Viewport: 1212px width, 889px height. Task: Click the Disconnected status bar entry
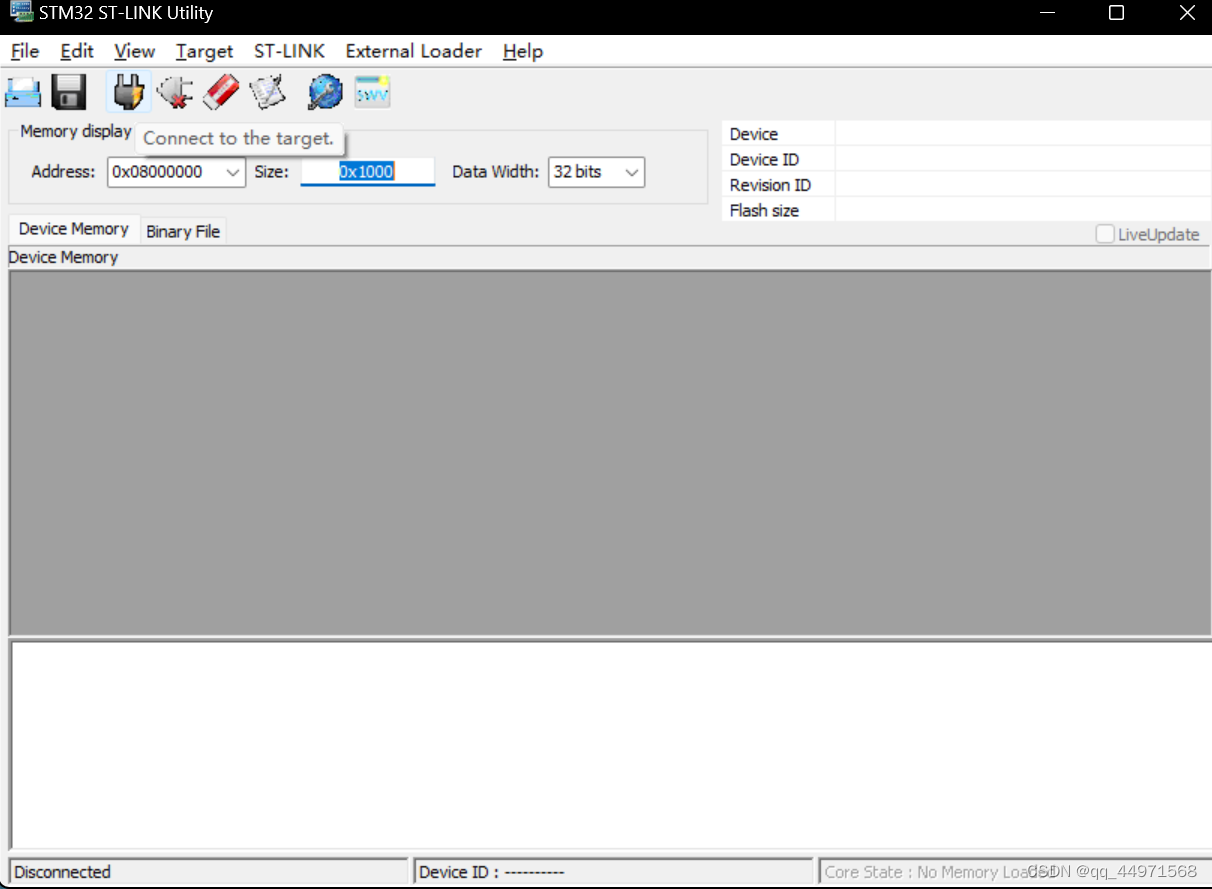point(208,872)
